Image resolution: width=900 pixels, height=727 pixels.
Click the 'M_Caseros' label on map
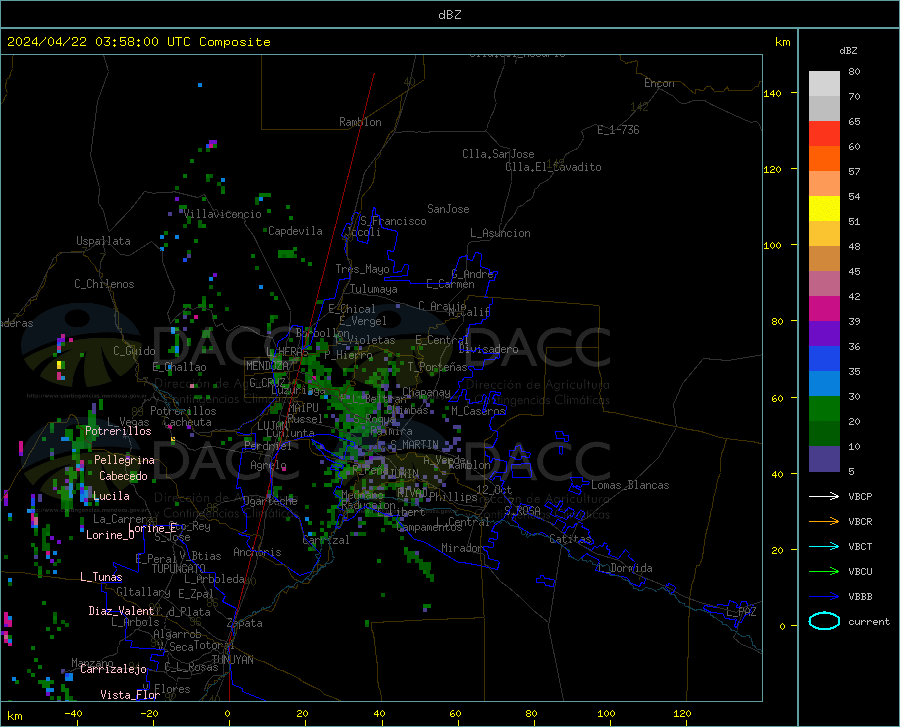478,411
